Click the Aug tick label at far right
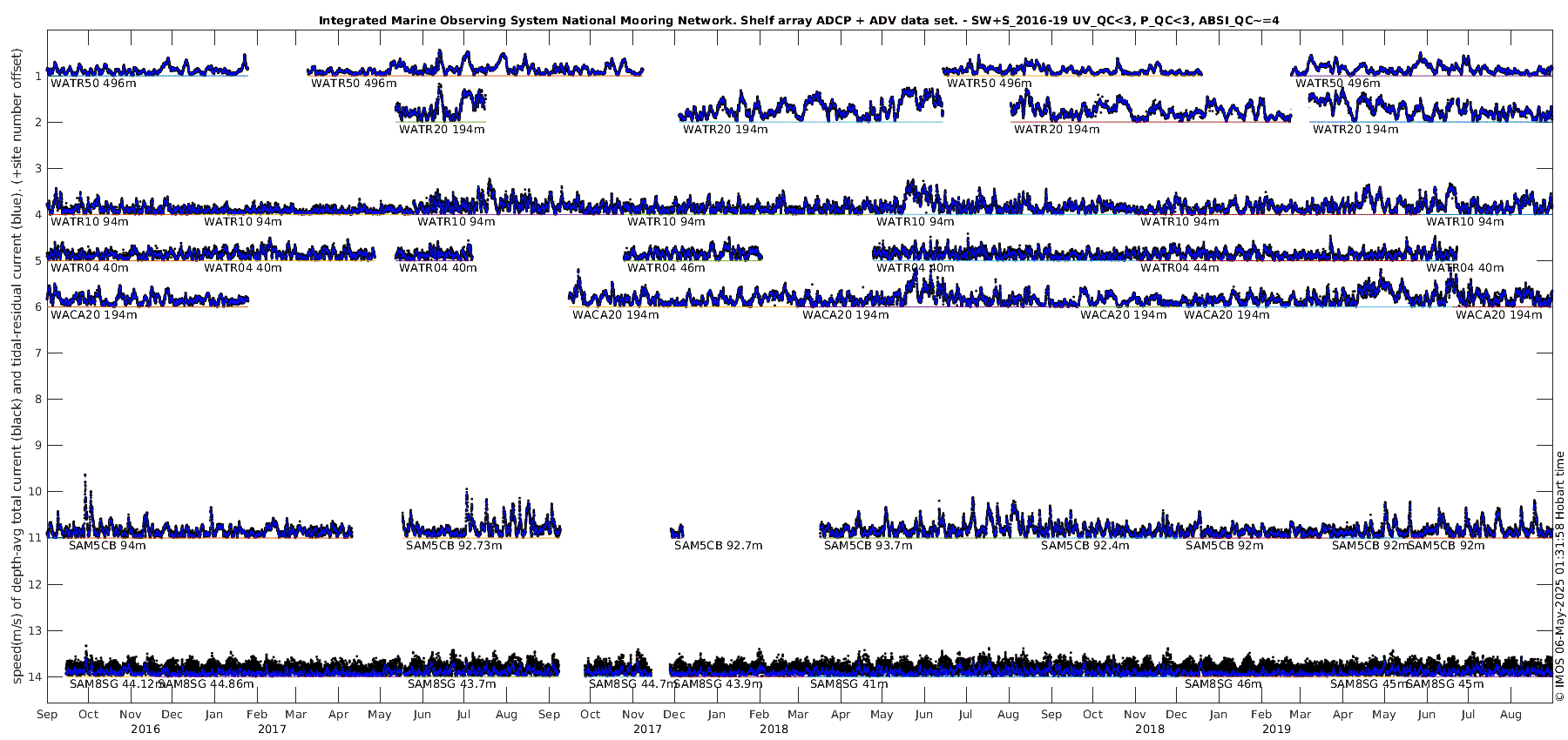Image resolution: width=1568 pixels, height=740 pixels. point(1511,715)
